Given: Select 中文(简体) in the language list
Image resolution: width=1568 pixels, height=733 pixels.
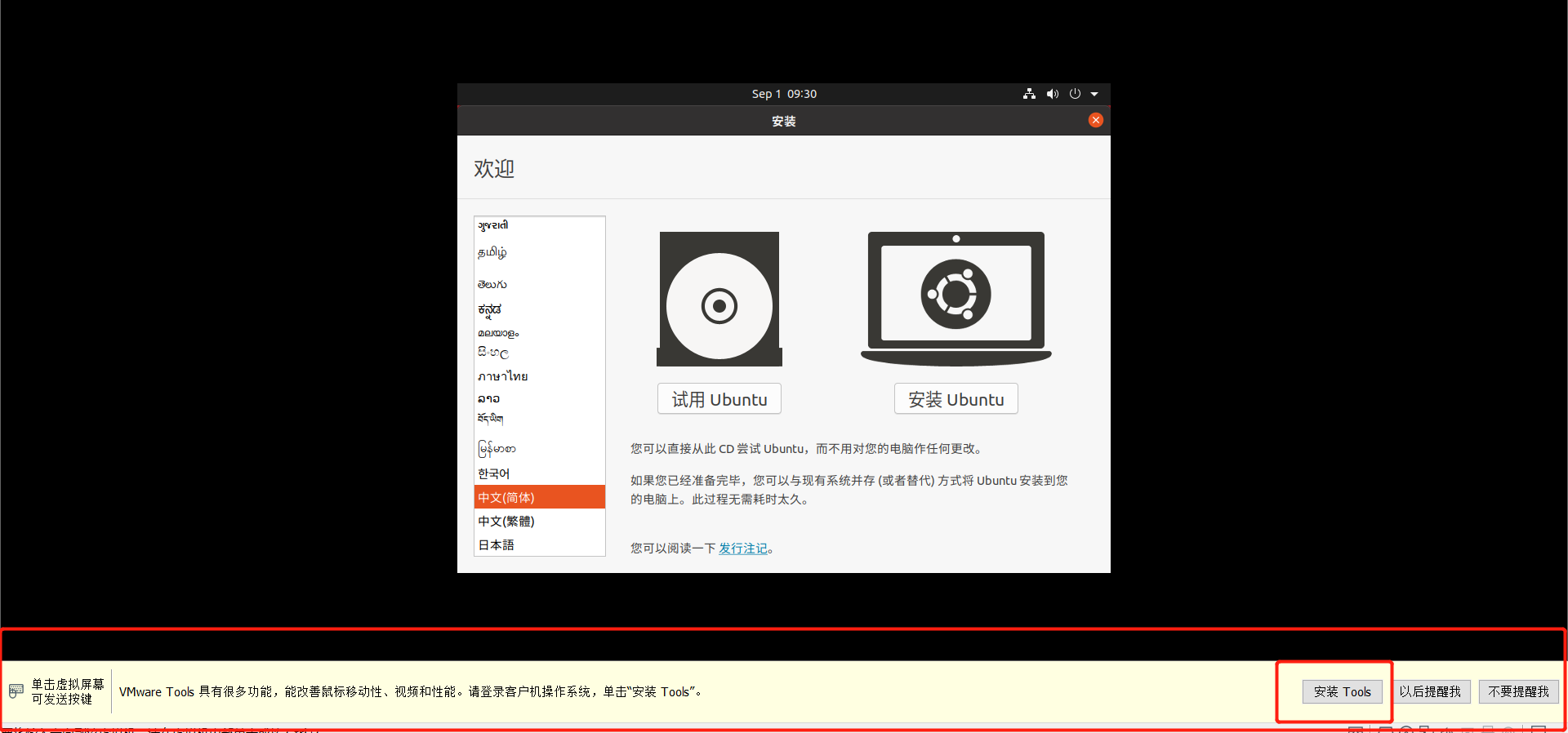Looking at the screenshot, I should coord(539,497).
